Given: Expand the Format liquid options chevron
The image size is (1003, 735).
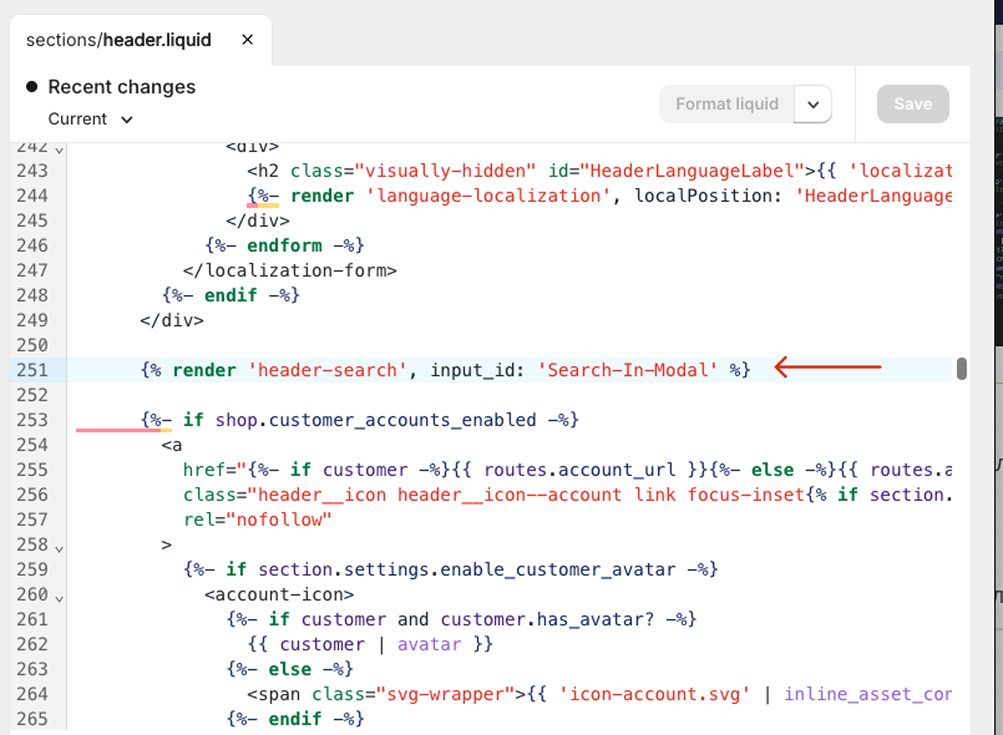Looking at the screenshot, I should tap(813, 104).
